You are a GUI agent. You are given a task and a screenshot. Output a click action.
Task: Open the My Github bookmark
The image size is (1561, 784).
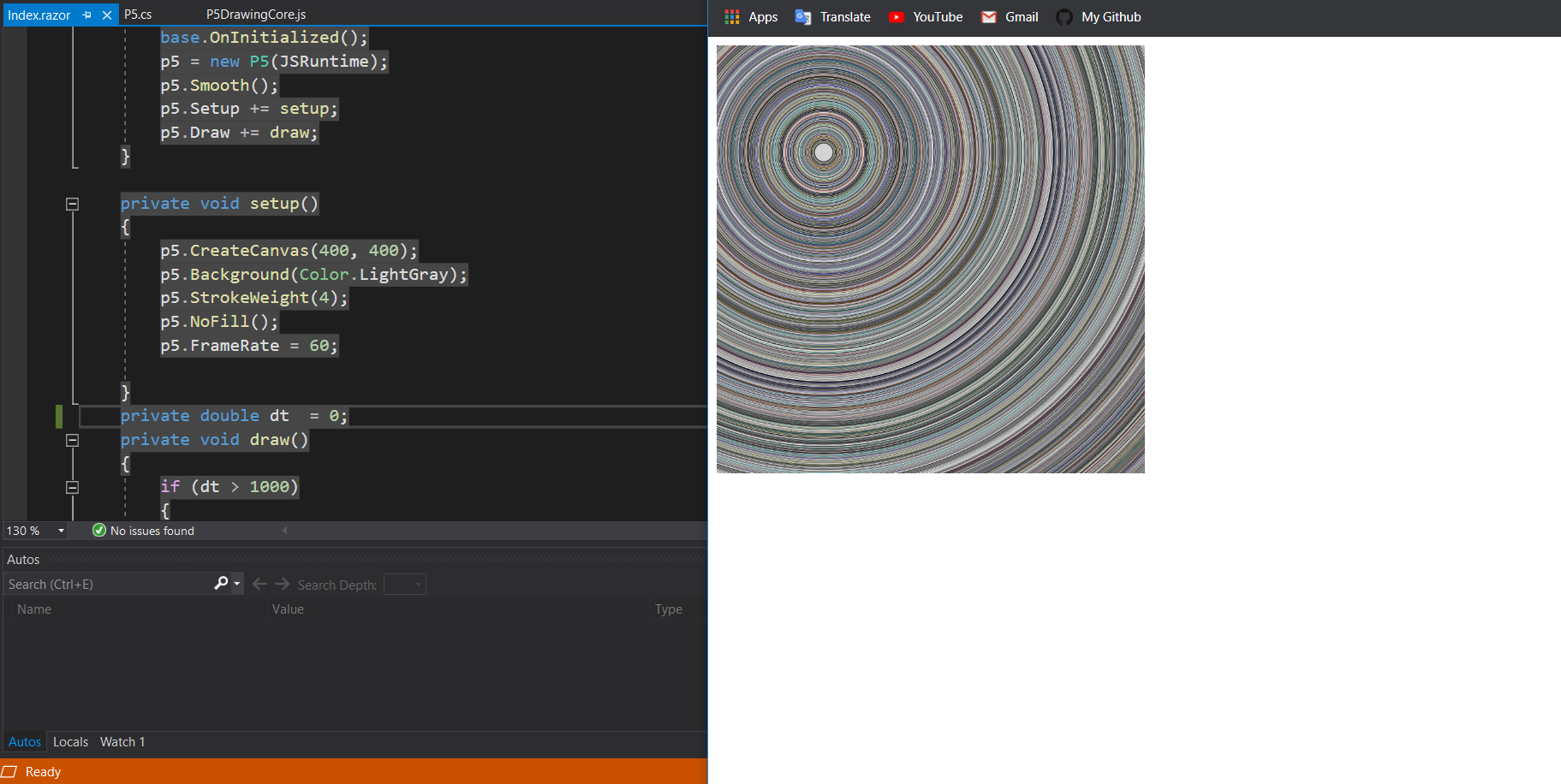[x=1111, y=16]
